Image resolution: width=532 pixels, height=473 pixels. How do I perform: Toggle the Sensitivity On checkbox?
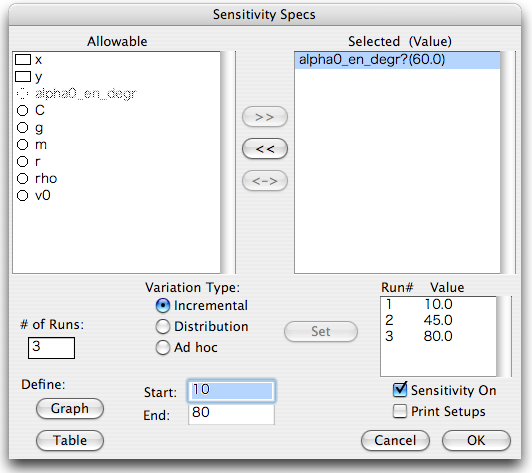coord(400,390)
